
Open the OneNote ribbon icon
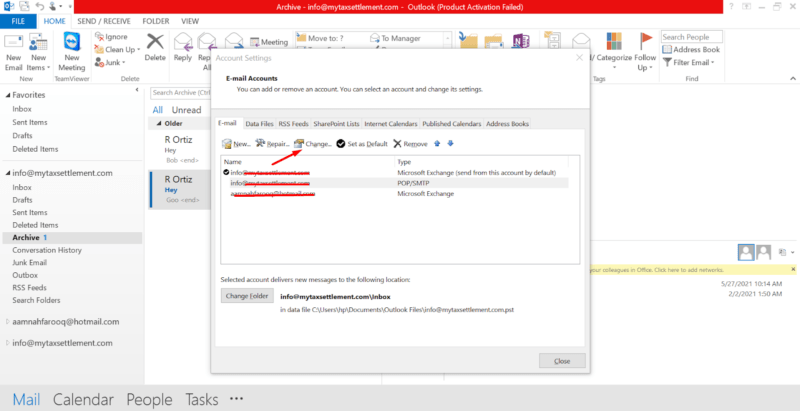tap(520, 40)
